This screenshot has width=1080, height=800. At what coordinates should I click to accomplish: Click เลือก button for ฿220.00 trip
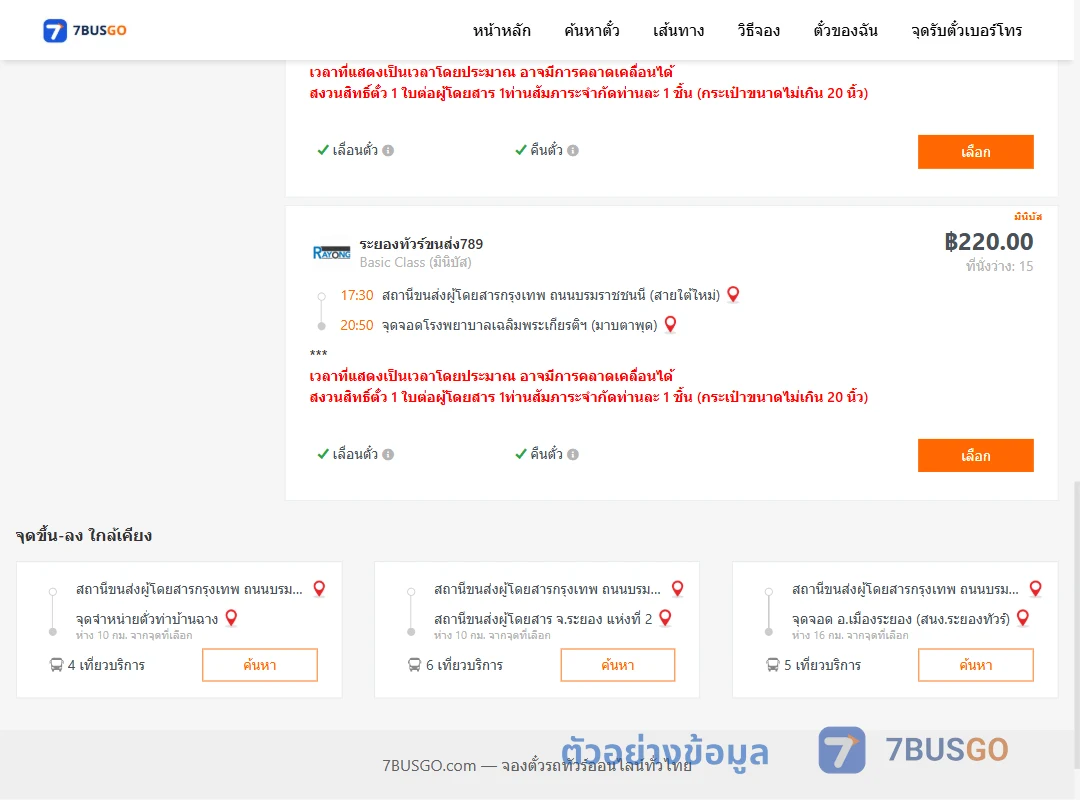coord(975,455)
